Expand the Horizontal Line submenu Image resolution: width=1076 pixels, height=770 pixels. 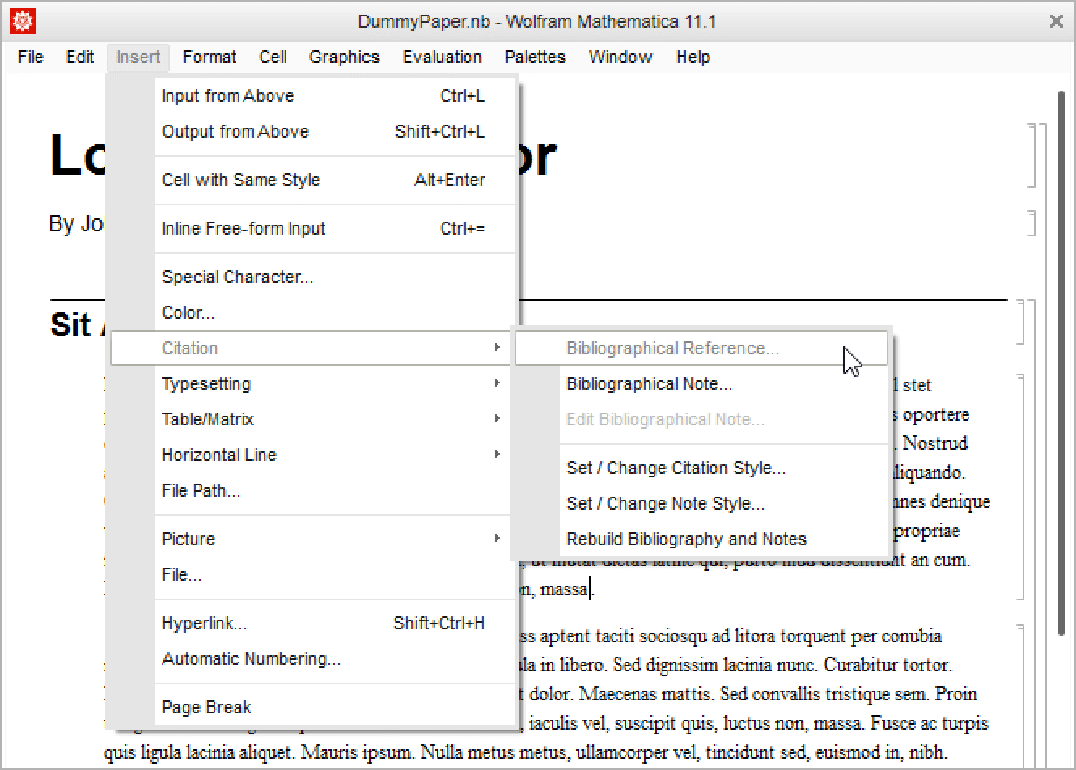pyautogui.click(x=219, y=455)
